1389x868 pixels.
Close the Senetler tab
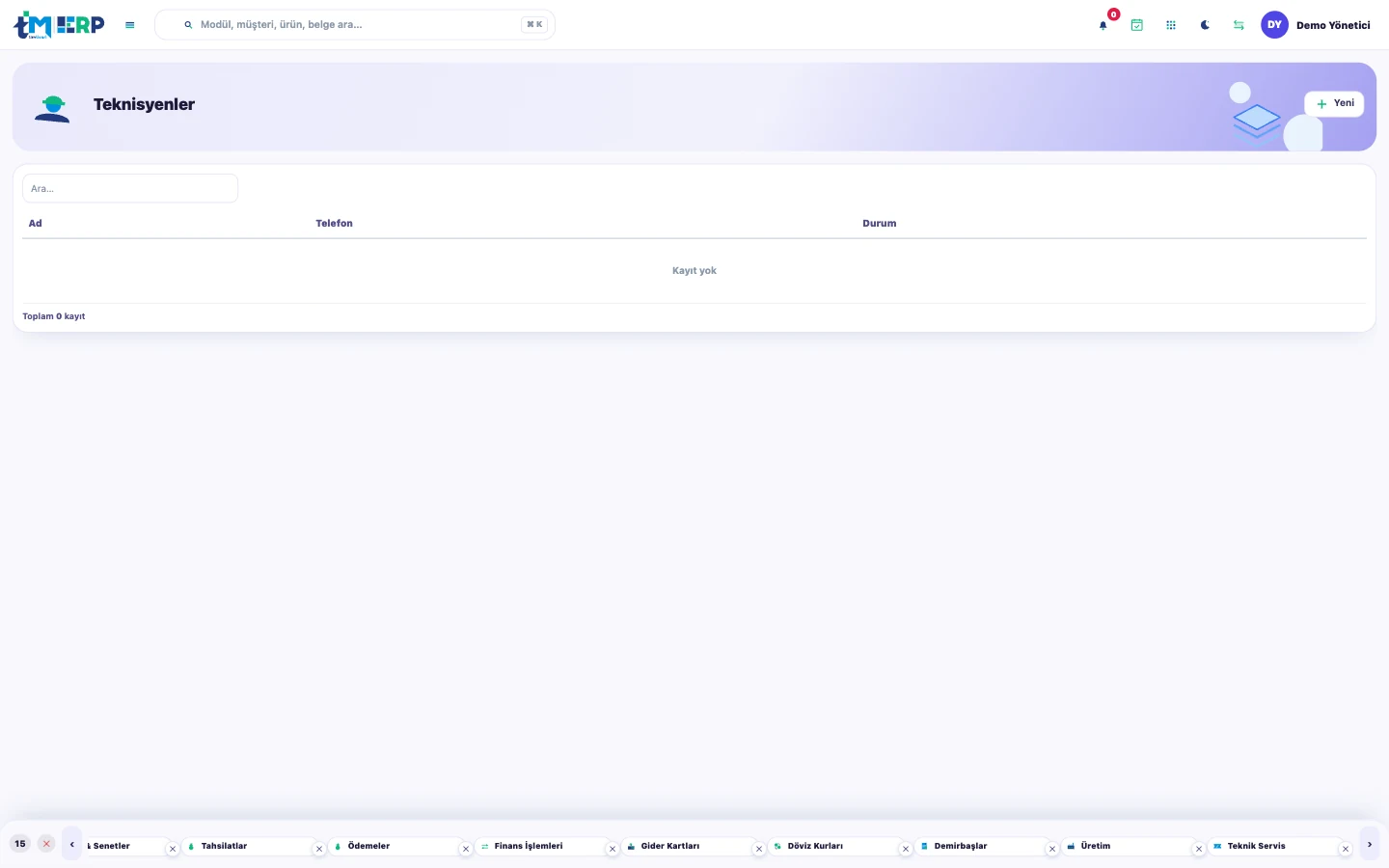click(173, 850)
